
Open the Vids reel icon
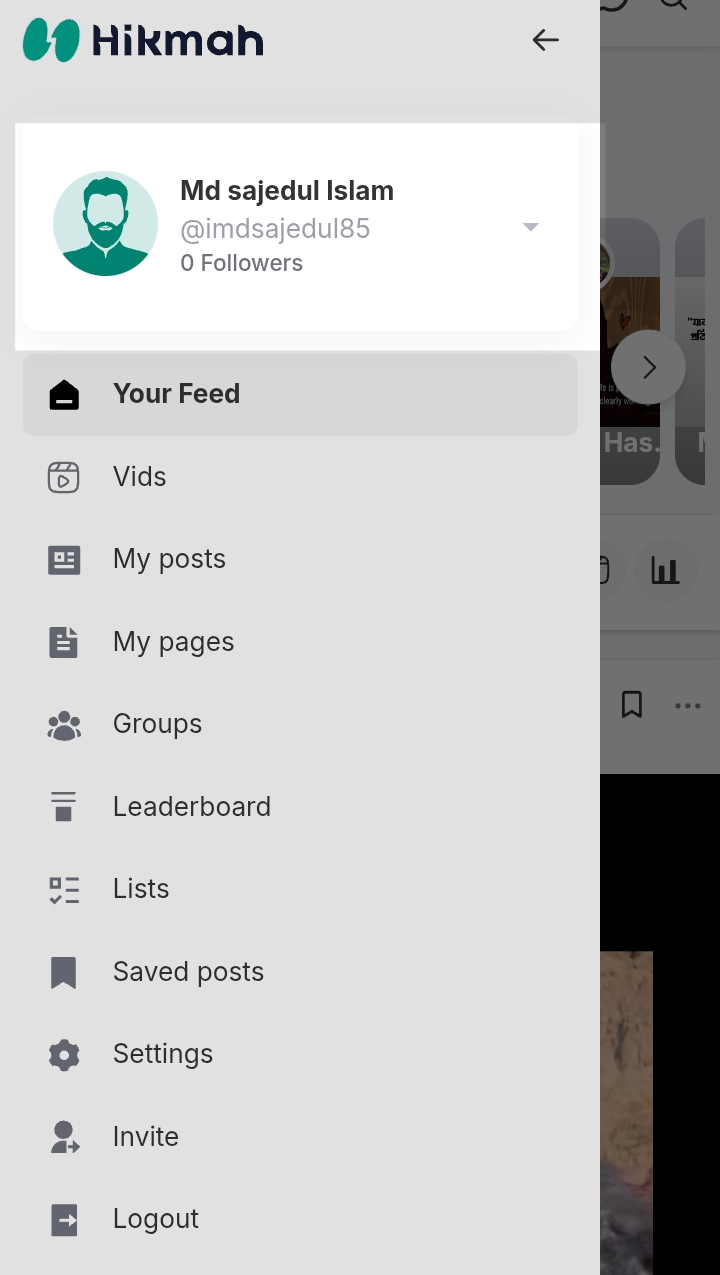[x=64, y=477]
